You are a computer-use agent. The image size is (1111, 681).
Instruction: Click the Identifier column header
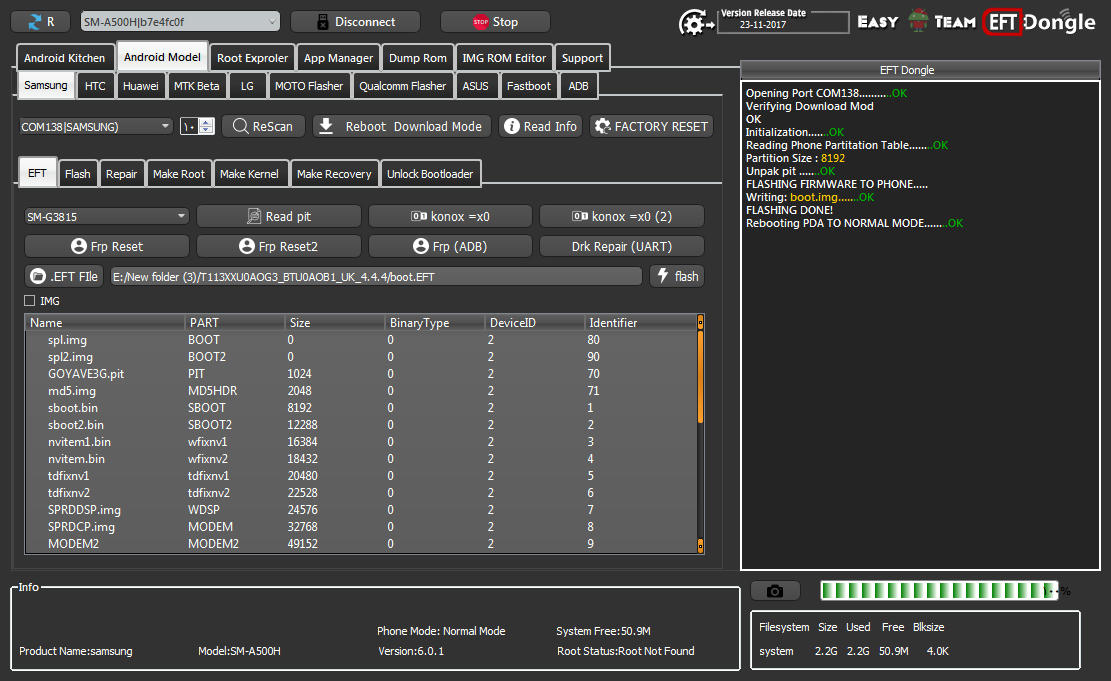click(x=641, y=322)
